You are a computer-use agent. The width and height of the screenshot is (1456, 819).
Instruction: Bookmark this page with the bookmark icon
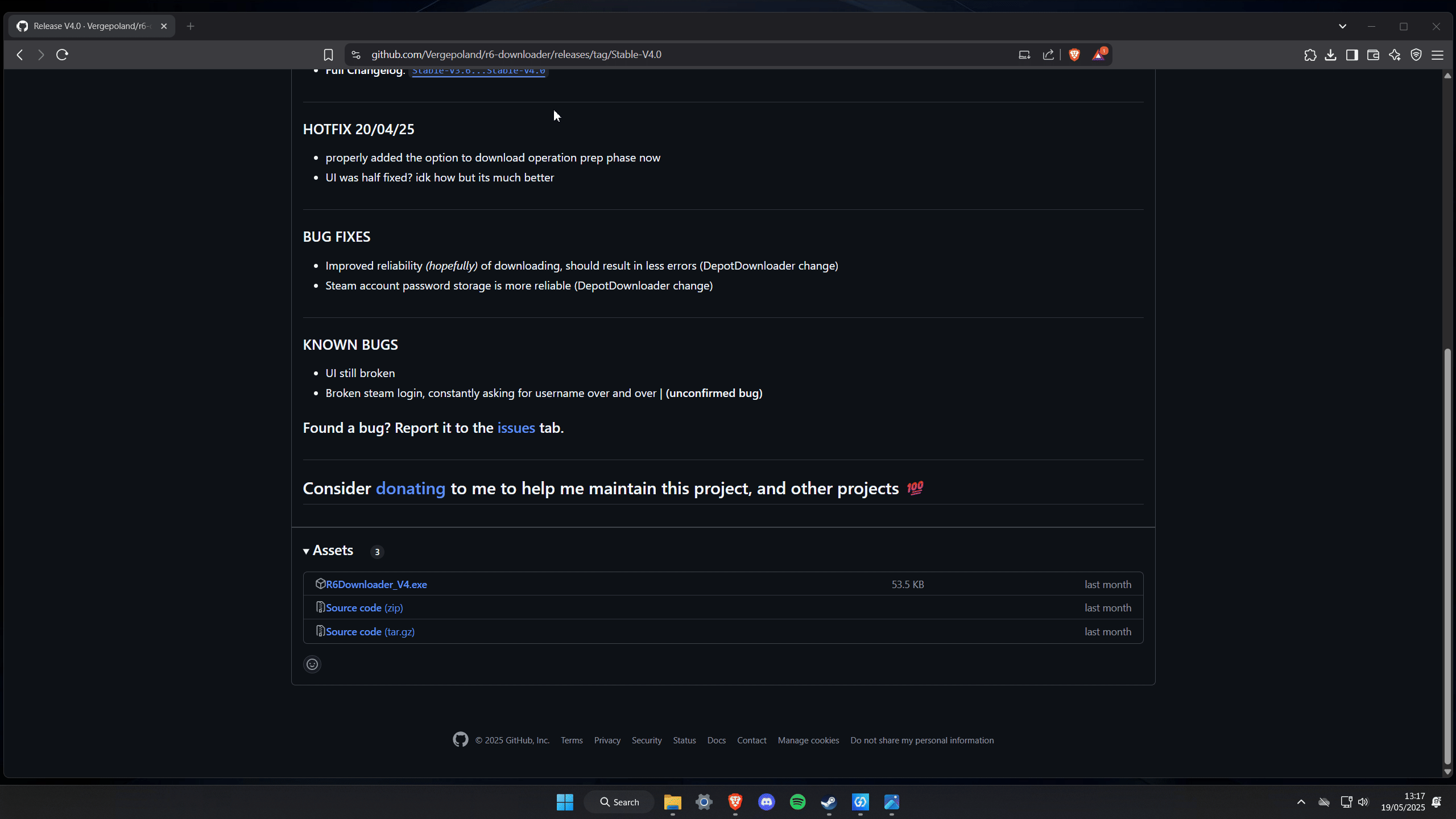(x=328, y=55)
